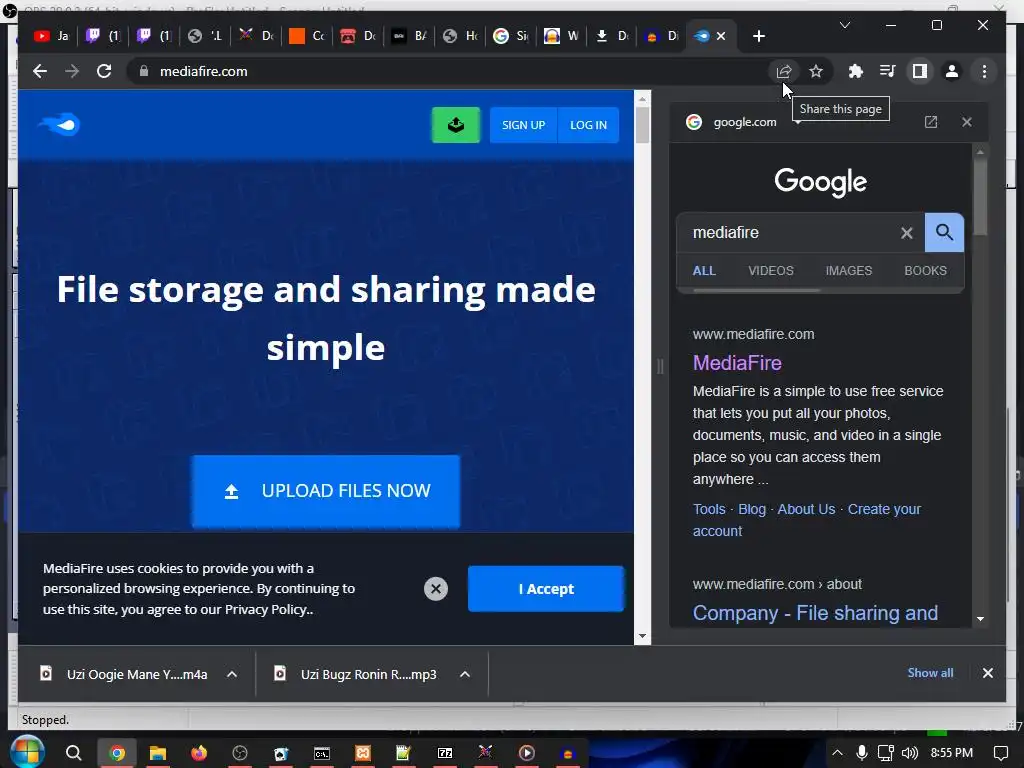Viewport: 1024px width, 768px height.
Task: Click the side panel resize handle
Action: pyautogui.click(x=660, y=366)
